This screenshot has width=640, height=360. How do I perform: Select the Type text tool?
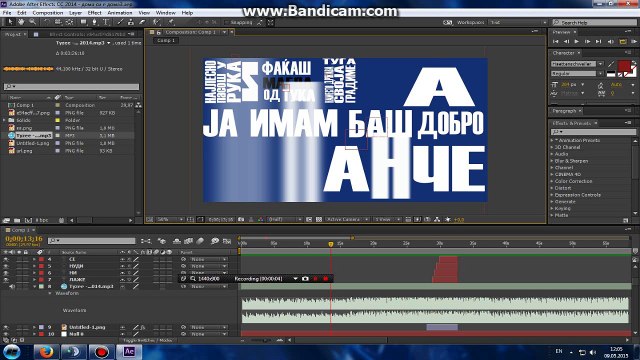(x=106, y=22)
